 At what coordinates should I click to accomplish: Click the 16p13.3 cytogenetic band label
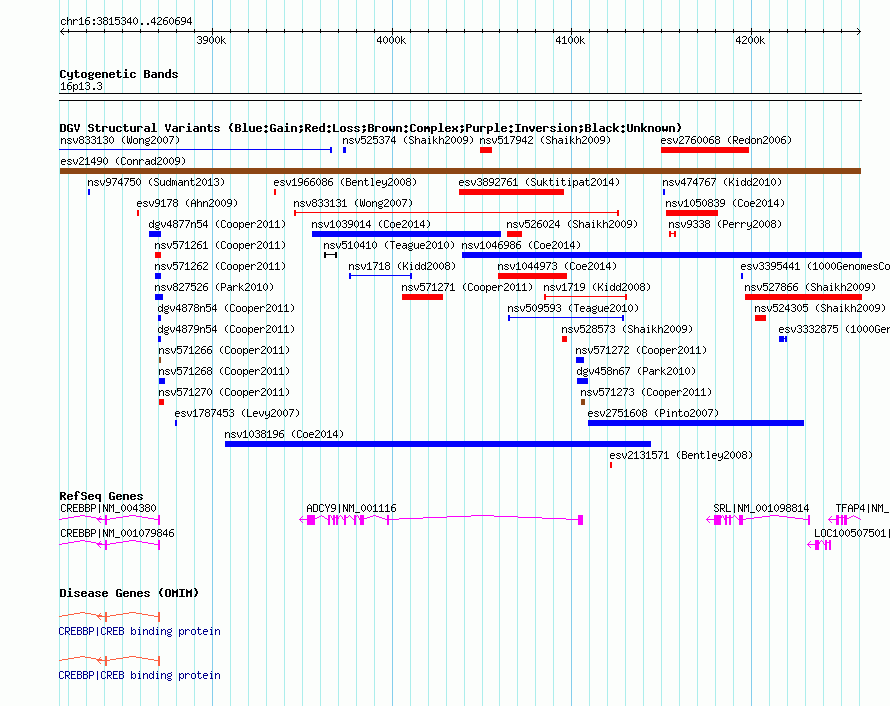coord(81,86)
